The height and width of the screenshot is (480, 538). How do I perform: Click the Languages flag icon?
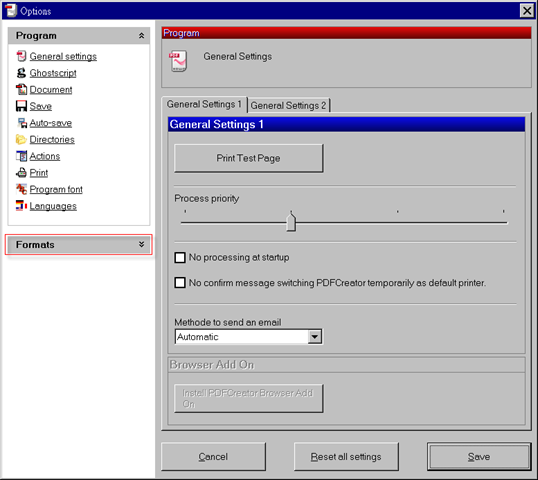coord(21,206)
